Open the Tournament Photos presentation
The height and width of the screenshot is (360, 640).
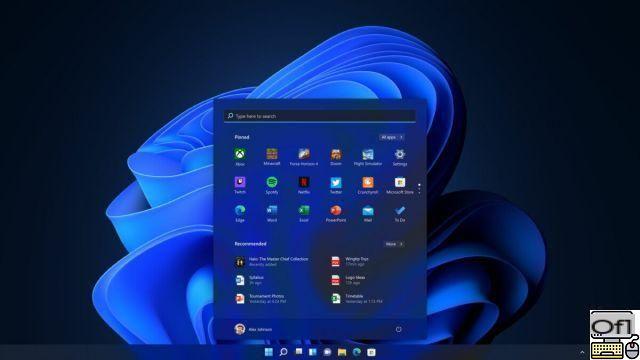pyautogui.click(x=260, y=298)
